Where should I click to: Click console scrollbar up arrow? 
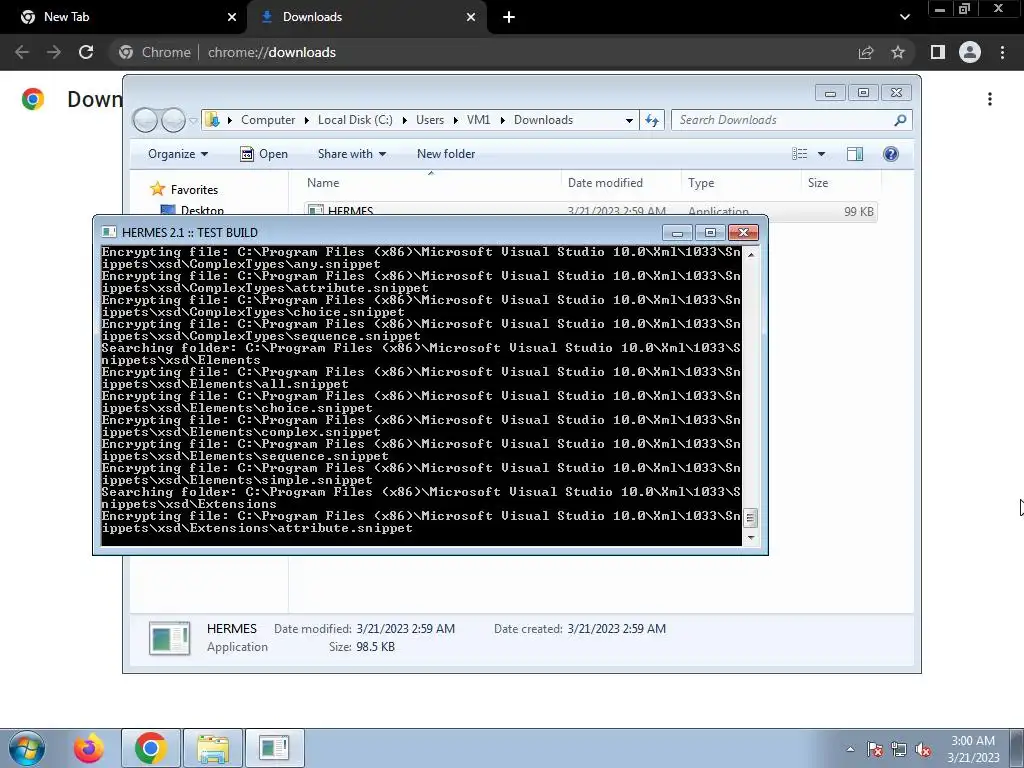[751, 255]
